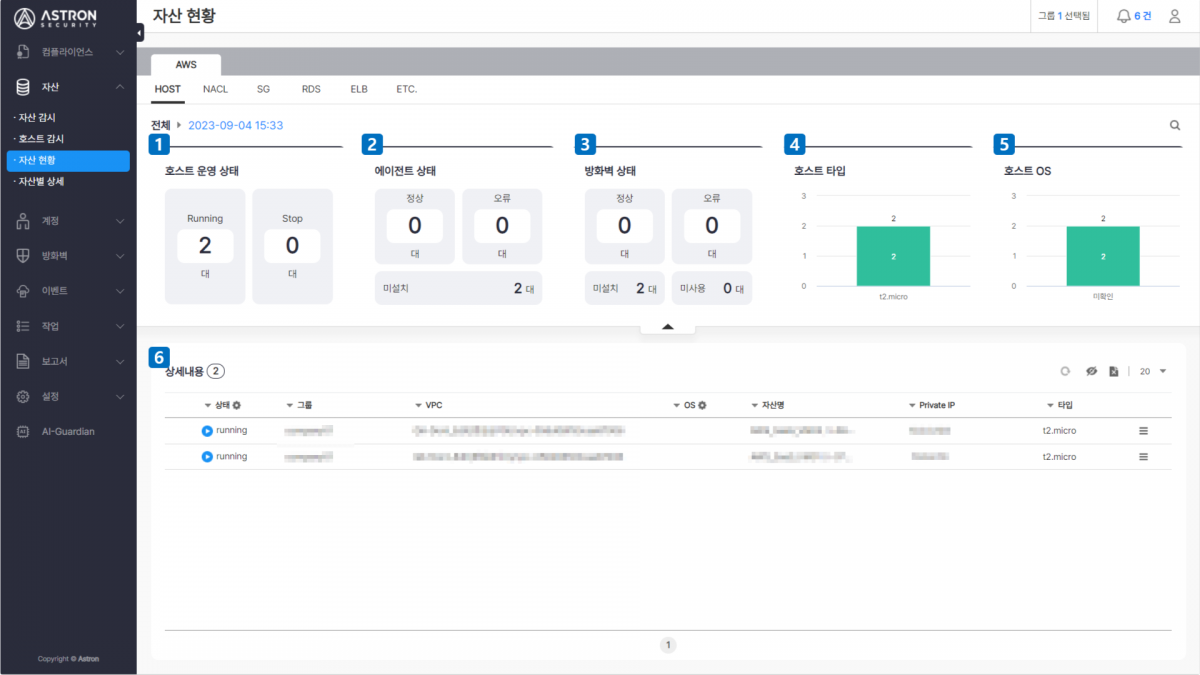Sort by the 자산명 column header
The height and width of the screenshot is (675, 1200).
pyautogui.click(x=768, y=405)
